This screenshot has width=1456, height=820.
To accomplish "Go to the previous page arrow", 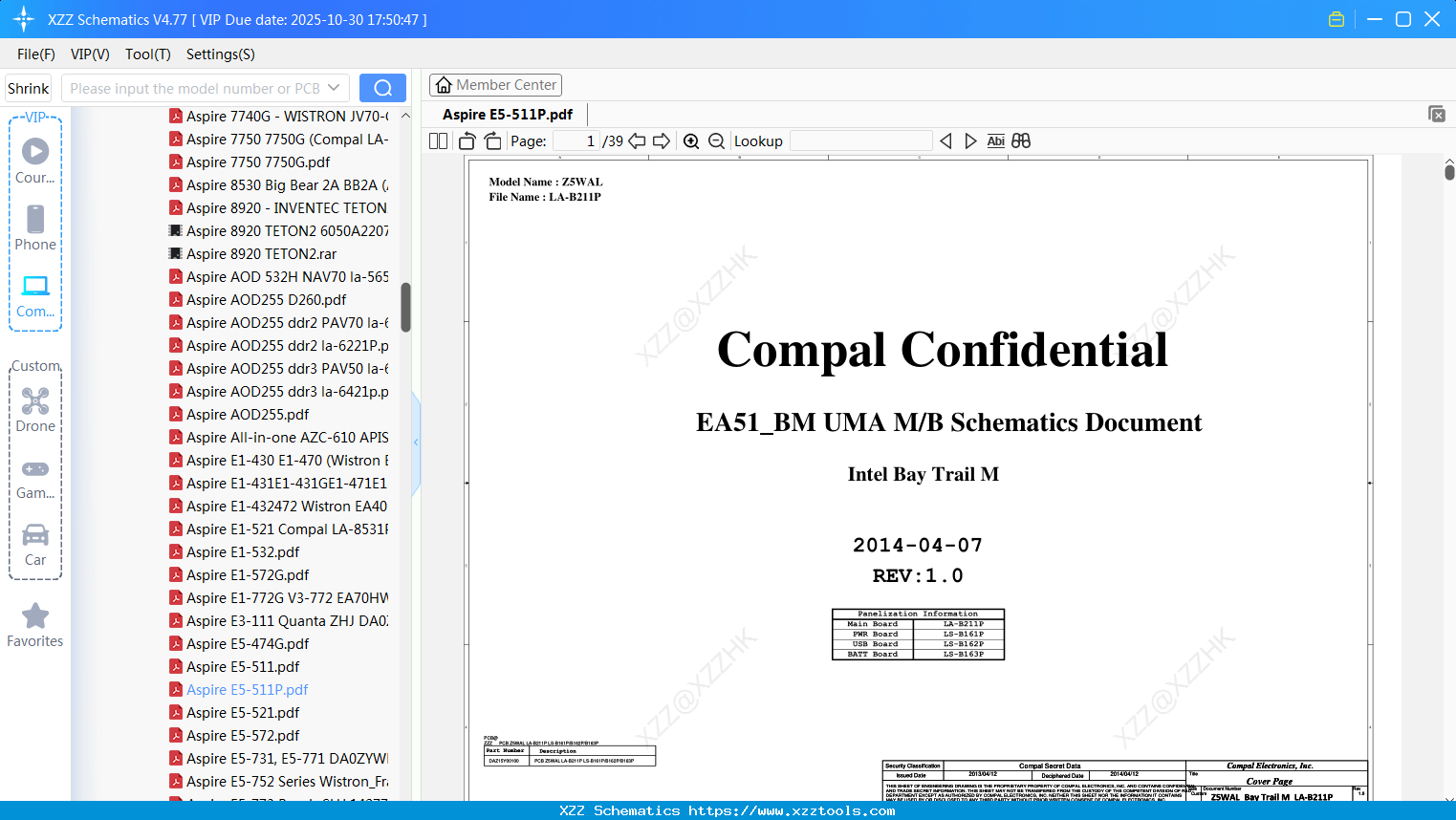I will [x=637, y=141].
